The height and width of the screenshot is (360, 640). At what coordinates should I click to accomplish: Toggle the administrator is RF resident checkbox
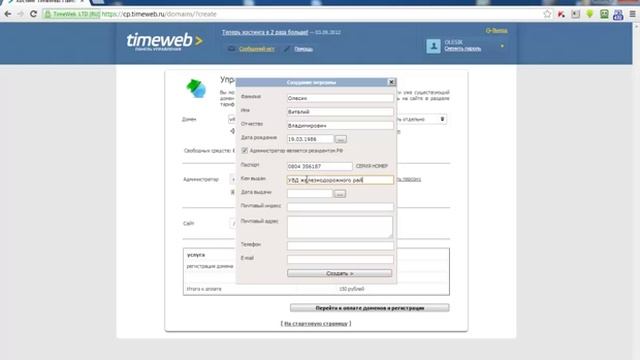244,151
